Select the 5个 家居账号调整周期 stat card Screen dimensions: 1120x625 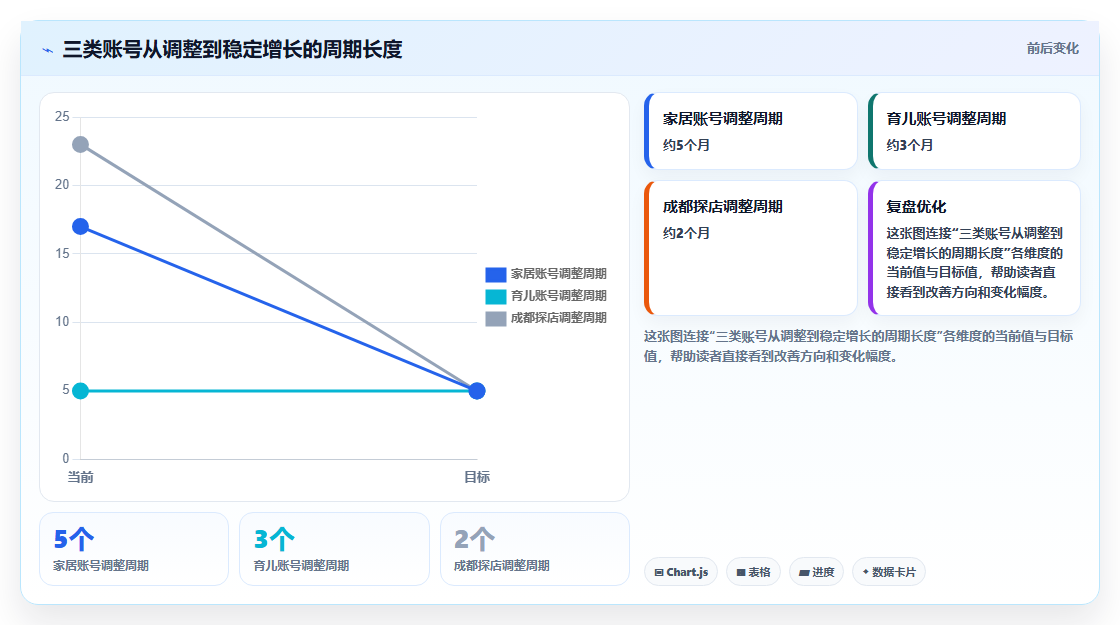[134, 549]
